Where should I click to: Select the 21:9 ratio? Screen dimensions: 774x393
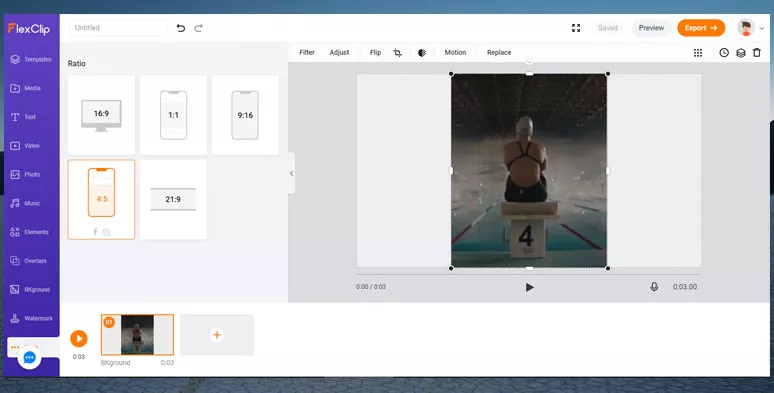pos(173,199)
